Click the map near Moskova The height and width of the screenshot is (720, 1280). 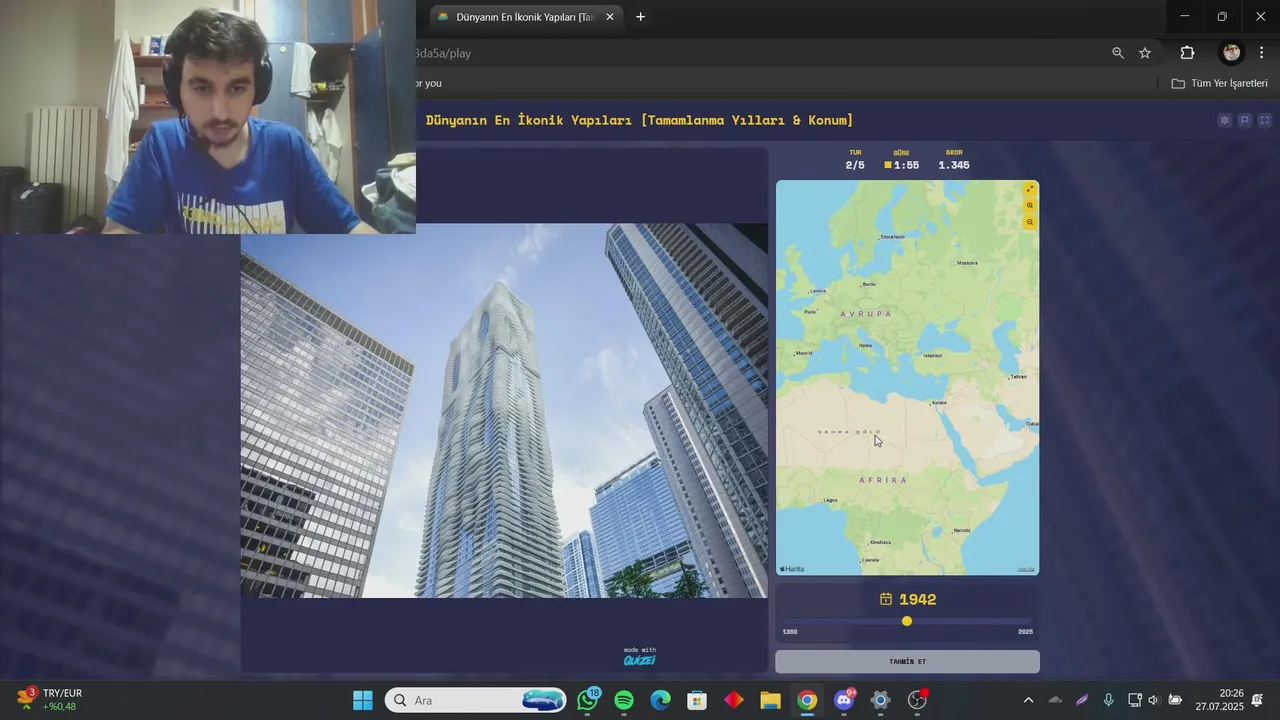point(966,263)
